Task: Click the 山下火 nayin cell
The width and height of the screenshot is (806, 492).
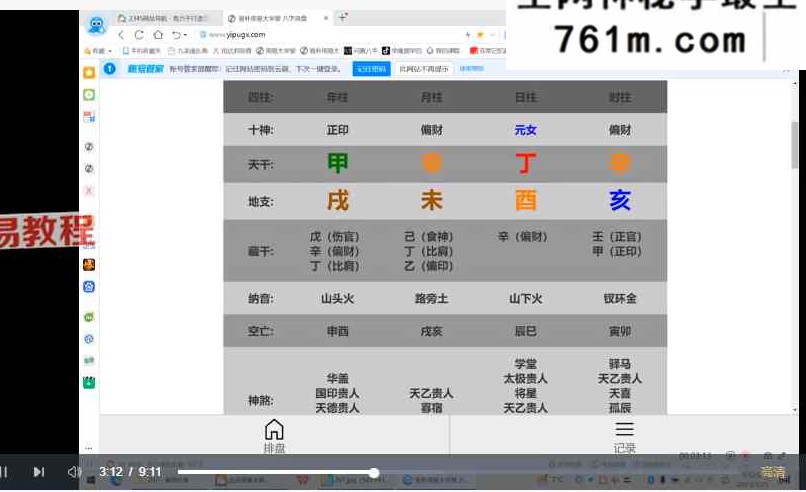Action: pos(526,299)
